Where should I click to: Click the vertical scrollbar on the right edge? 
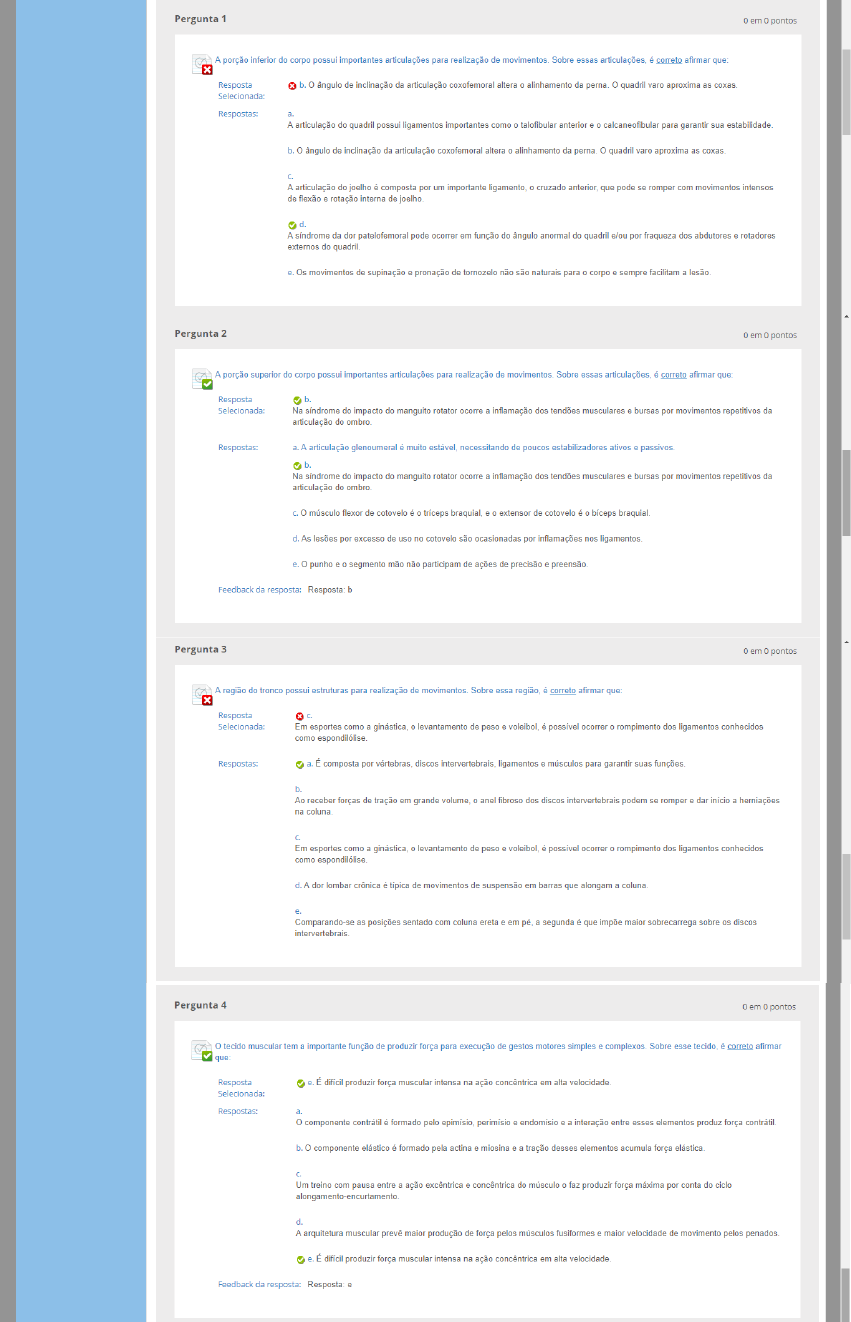(x=845, y=500)
